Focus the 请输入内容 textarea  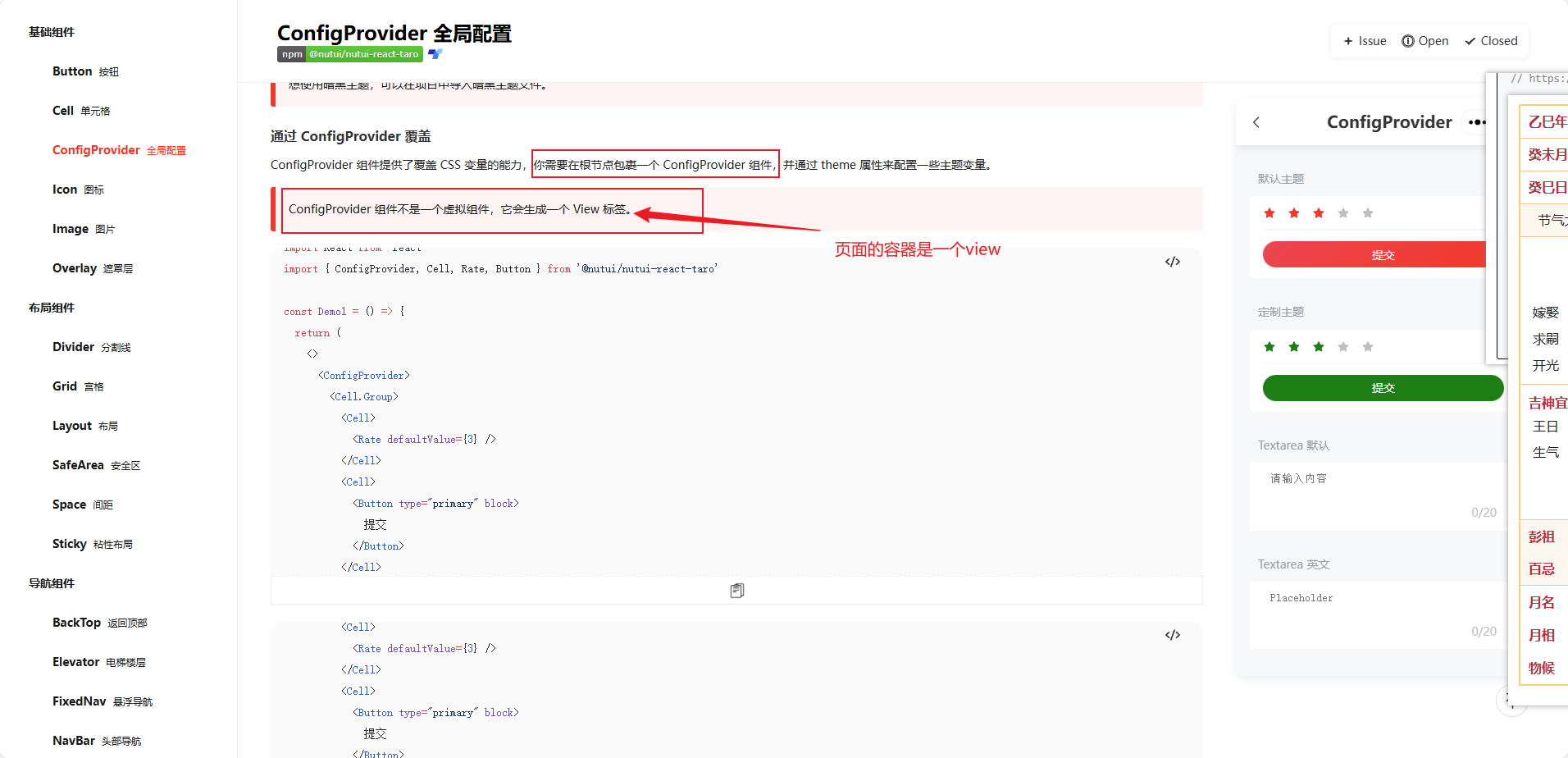click(x=1378, y=496)
